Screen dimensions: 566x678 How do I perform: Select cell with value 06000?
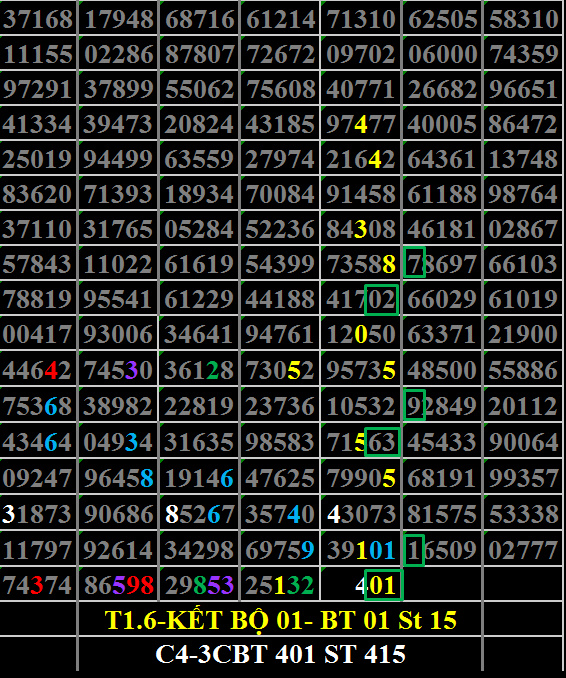(x=443, y=53)
